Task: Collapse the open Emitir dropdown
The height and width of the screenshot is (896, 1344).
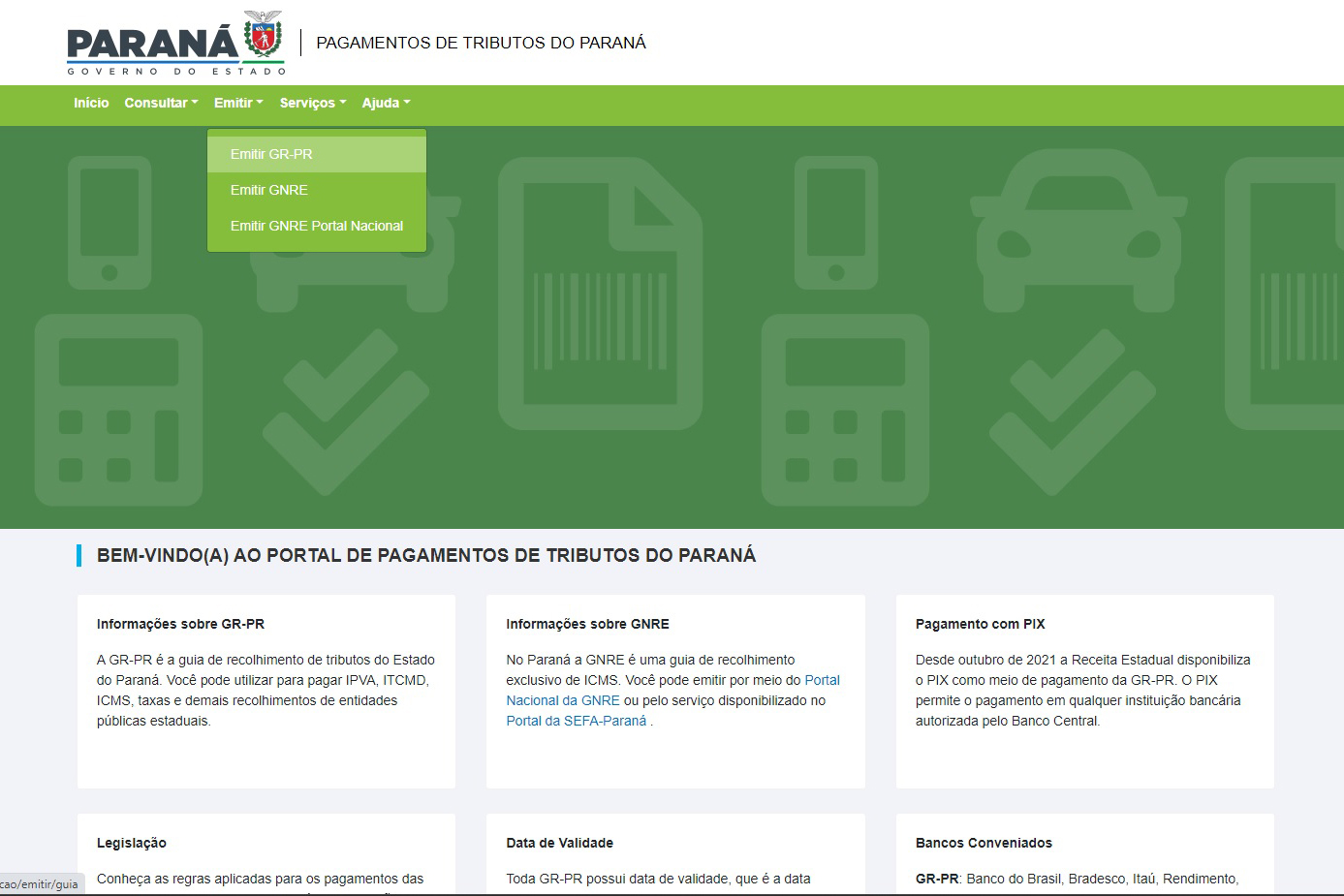Action: 238,103
